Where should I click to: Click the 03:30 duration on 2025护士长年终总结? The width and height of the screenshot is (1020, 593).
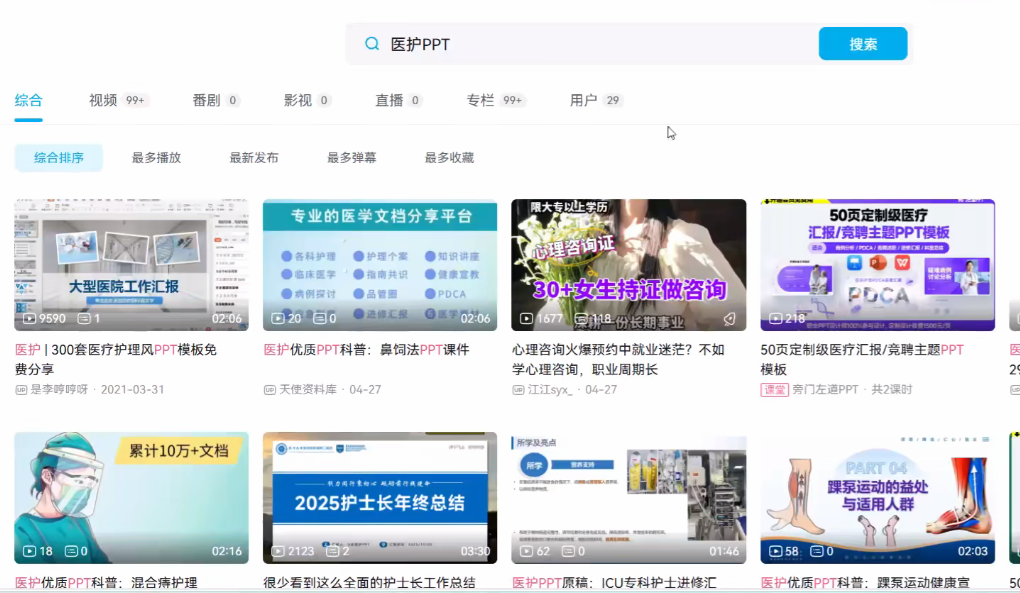(475, 551)
